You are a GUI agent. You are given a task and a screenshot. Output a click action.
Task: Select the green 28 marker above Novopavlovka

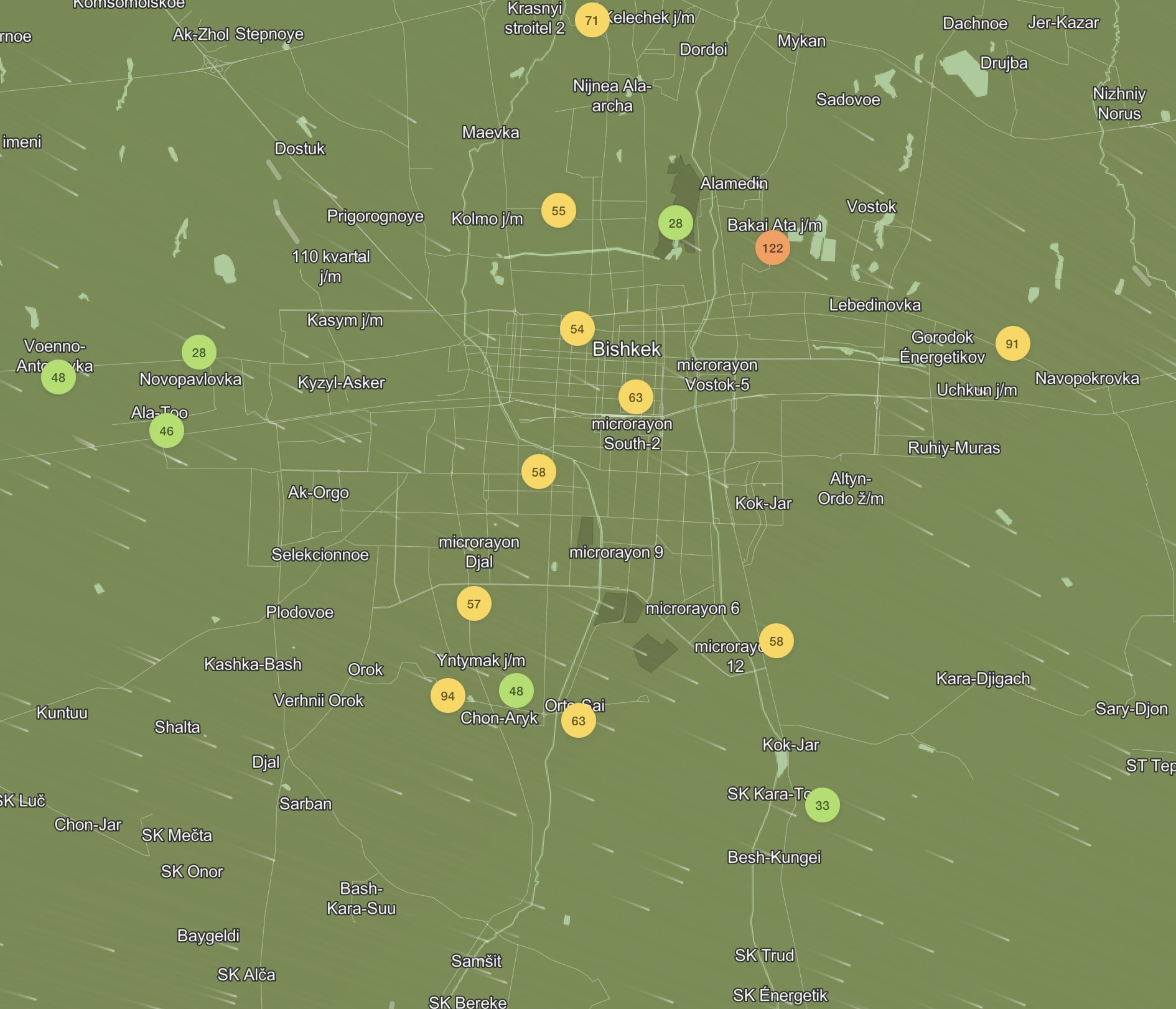point(198,353)
